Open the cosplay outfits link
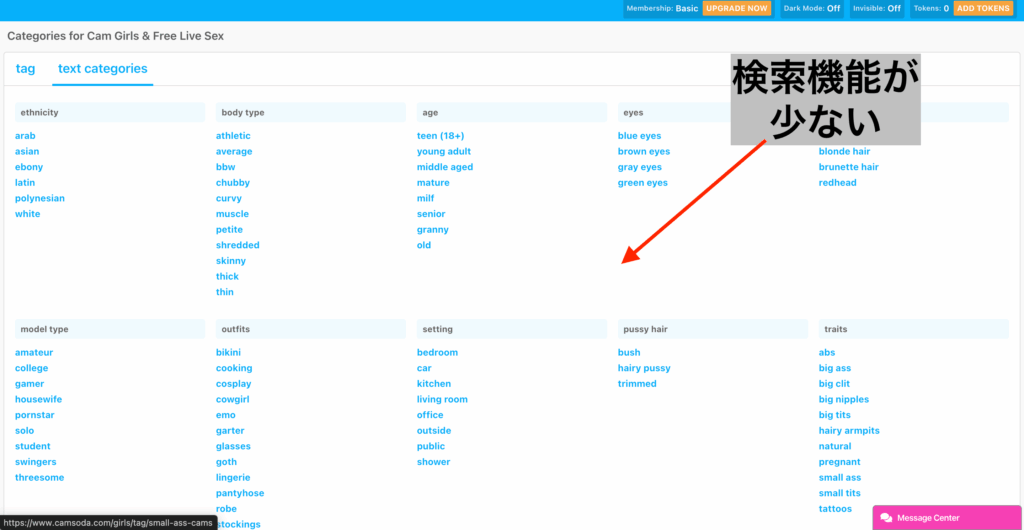 click(233, 384)
